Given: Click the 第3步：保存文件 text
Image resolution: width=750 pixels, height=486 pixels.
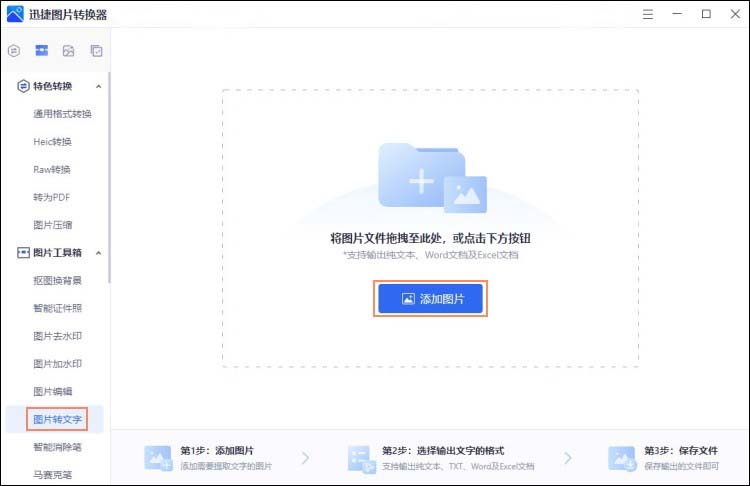Looking at the screenshot, I should pyautogui.click(x=681, y=451).
